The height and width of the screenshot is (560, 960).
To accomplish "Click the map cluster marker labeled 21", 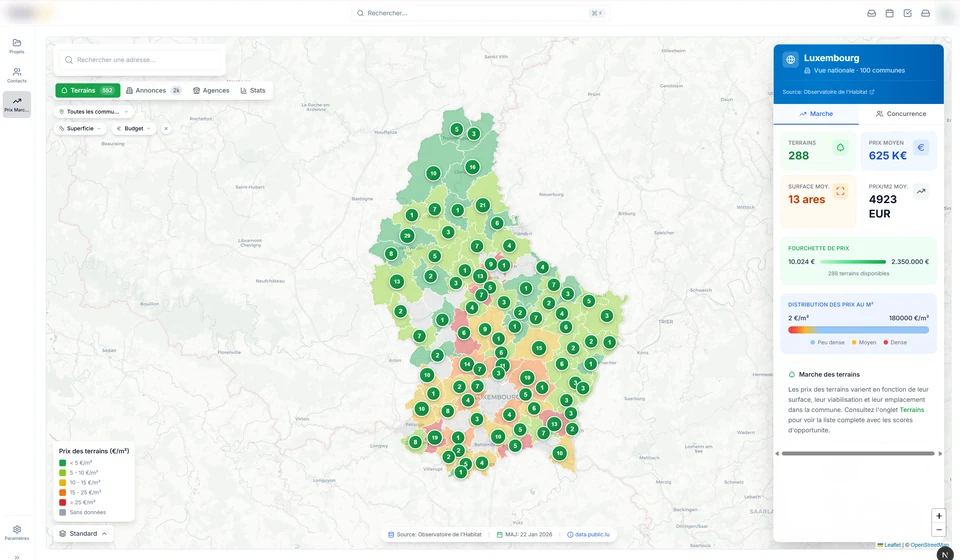I will tap(482, 205).
